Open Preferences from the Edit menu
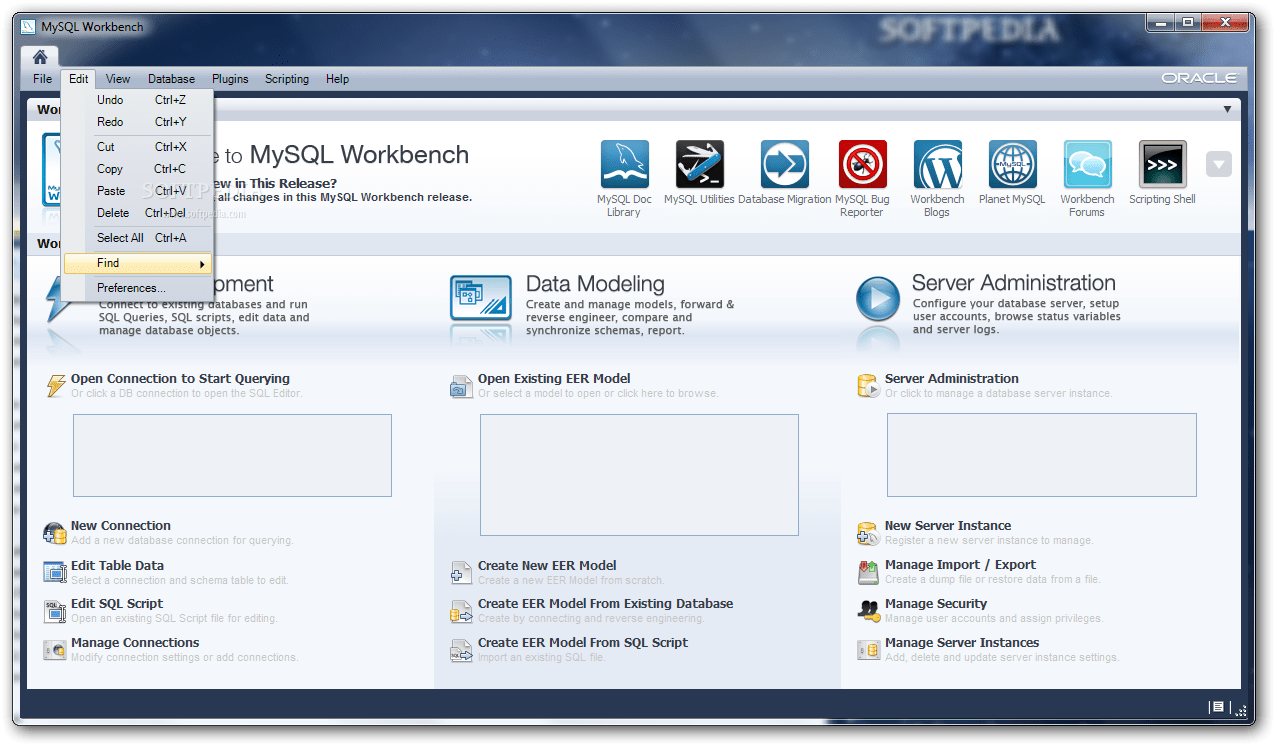Viewport: 1276px width, 746px height. pyautogui.click(x=138, y=288)
